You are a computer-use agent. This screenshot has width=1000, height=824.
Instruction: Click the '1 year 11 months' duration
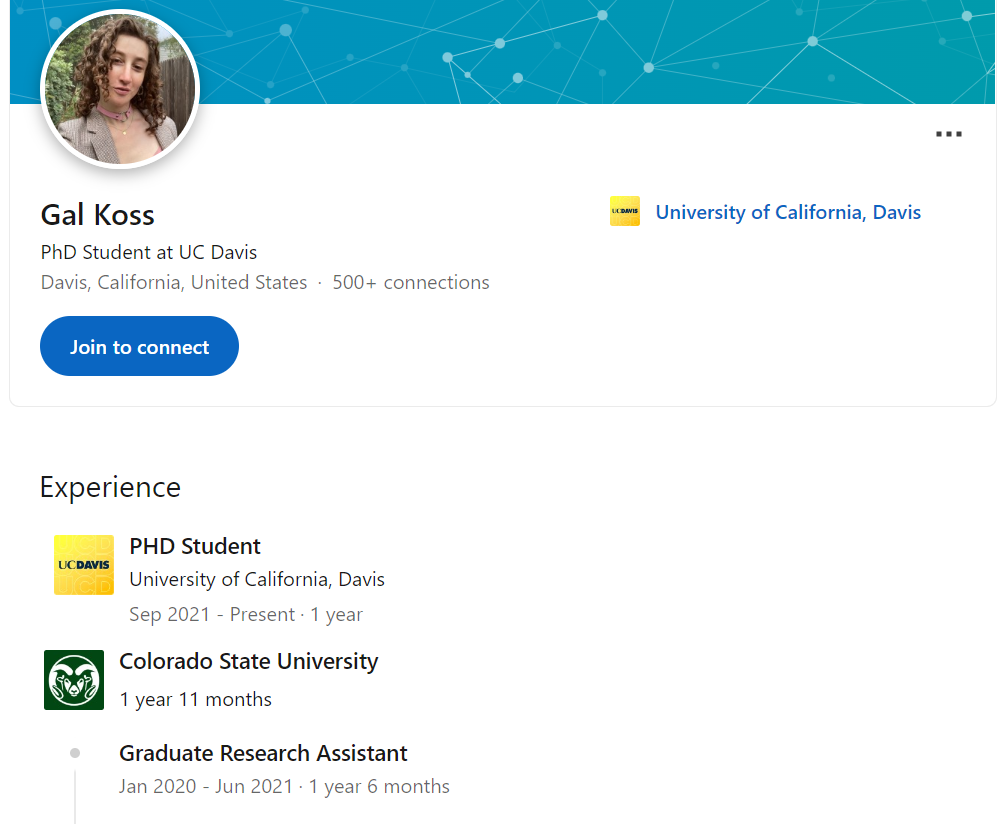(196, 700)
